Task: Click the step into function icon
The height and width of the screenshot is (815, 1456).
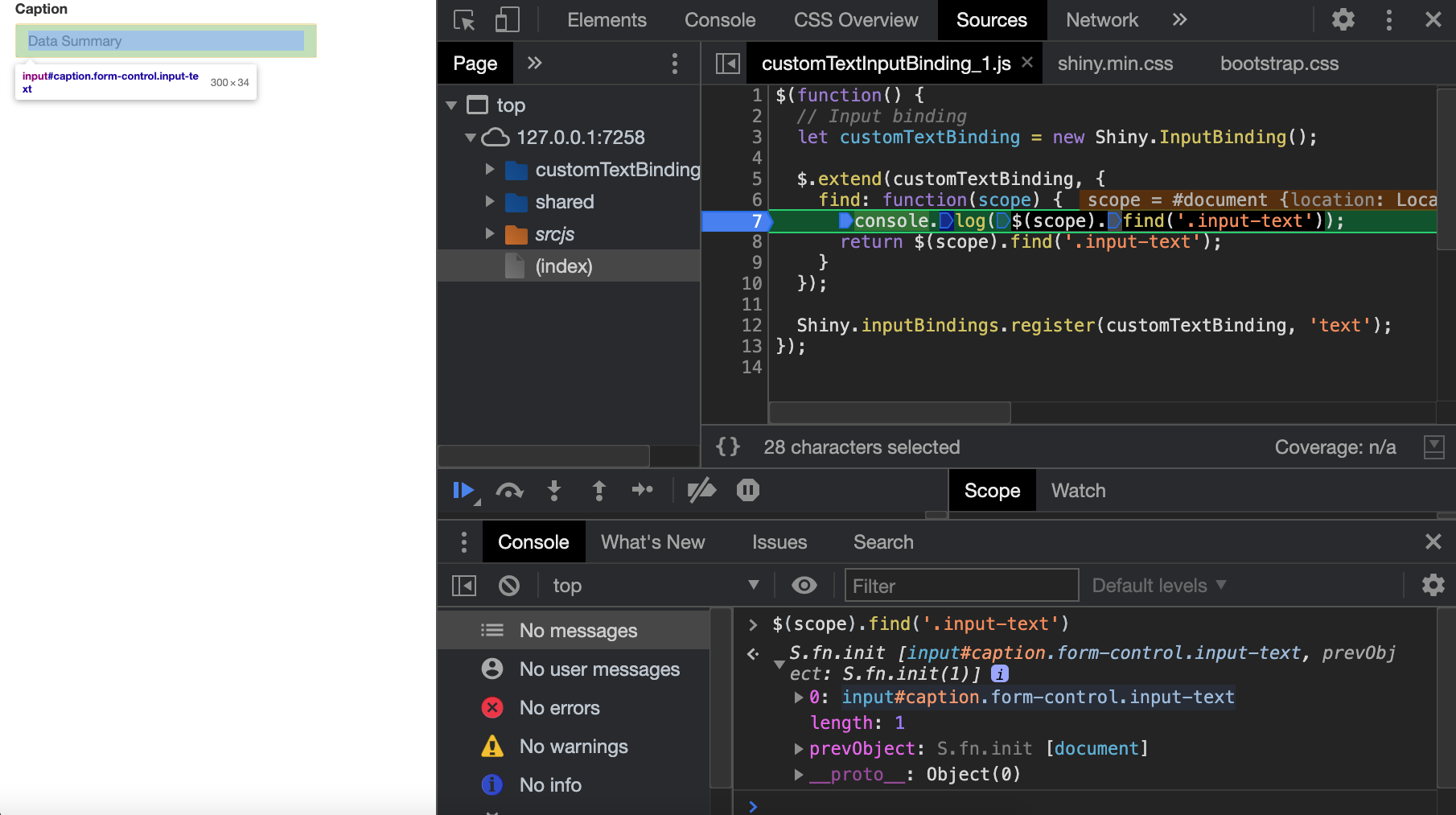Action: tap(554, 490)
